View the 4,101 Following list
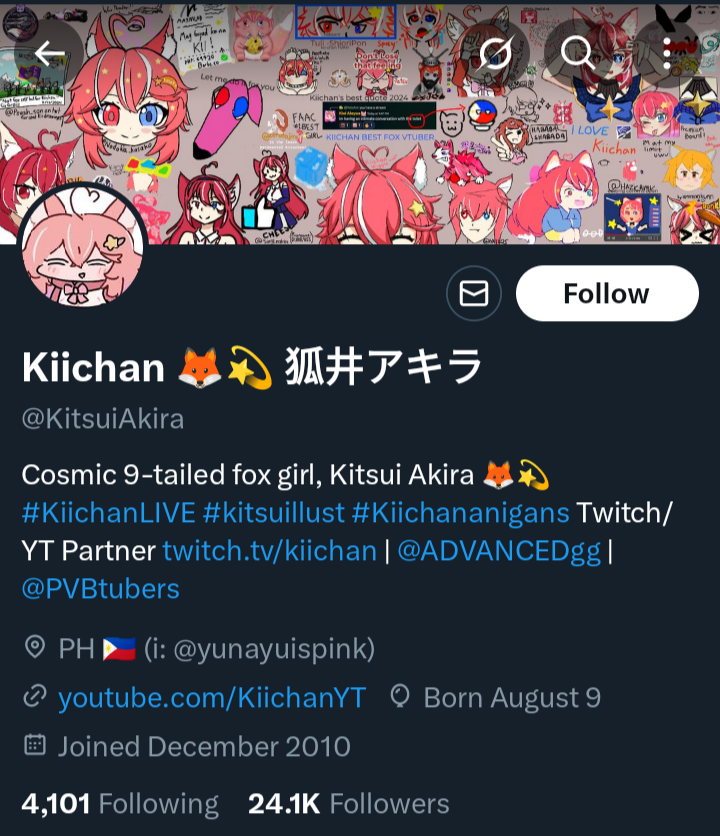The image size is (720, 836). 120,804
